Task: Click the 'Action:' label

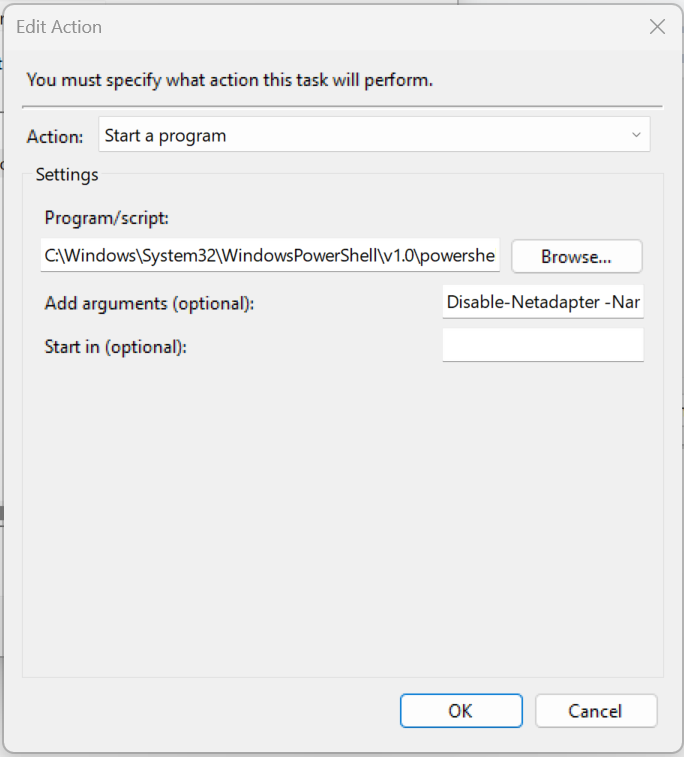Action: click(55, 137)
